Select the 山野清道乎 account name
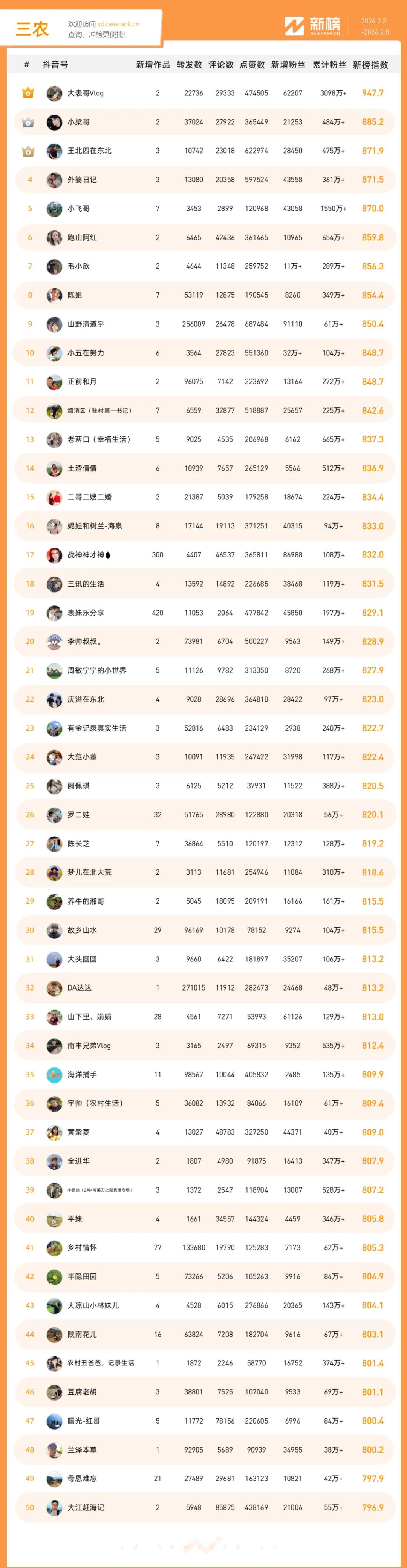 tap(86, 324)
